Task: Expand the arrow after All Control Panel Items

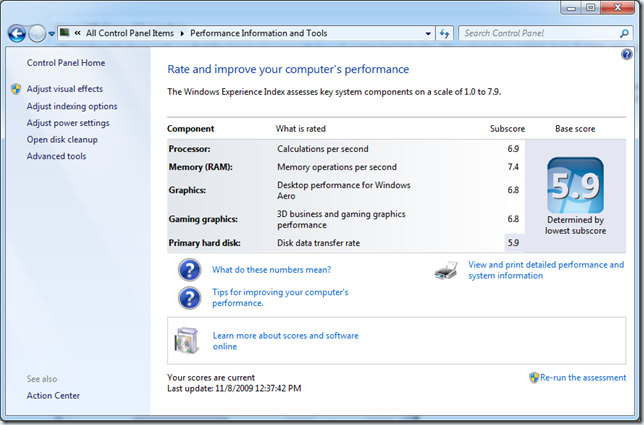Action: [182, 33]
